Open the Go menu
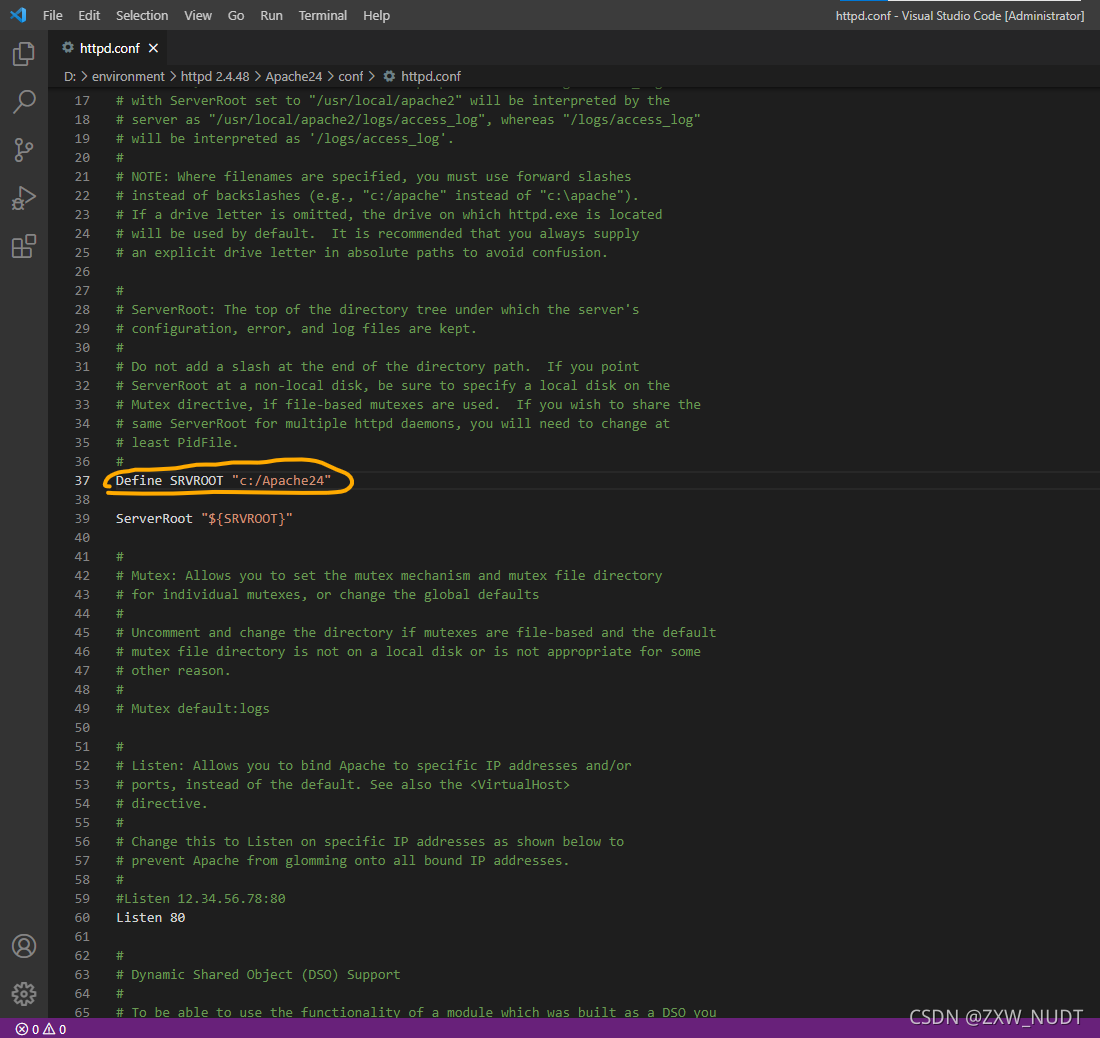1100x1038 pixels. pyautogui.click(x=236, y=15)
